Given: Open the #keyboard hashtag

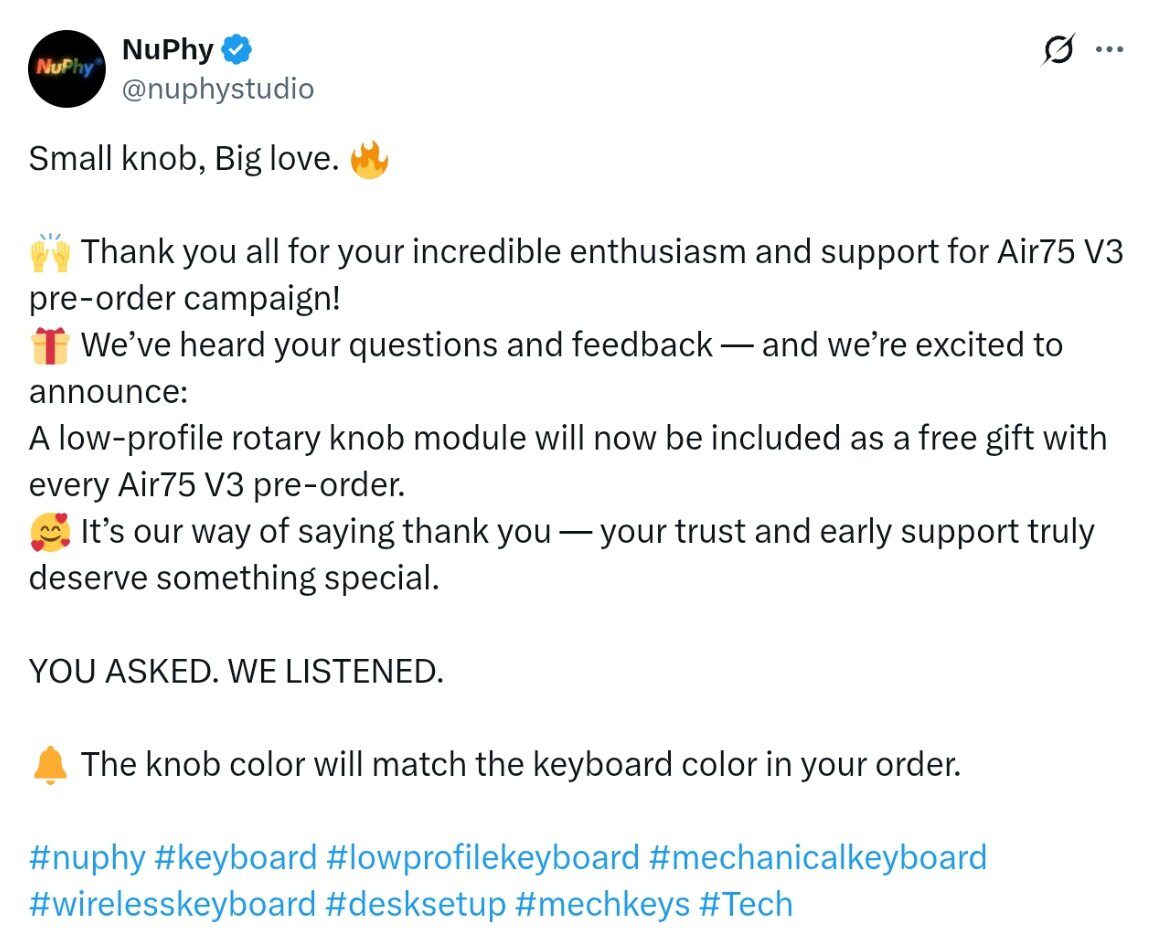Looking at the screenshot, I should pos(235,857).
